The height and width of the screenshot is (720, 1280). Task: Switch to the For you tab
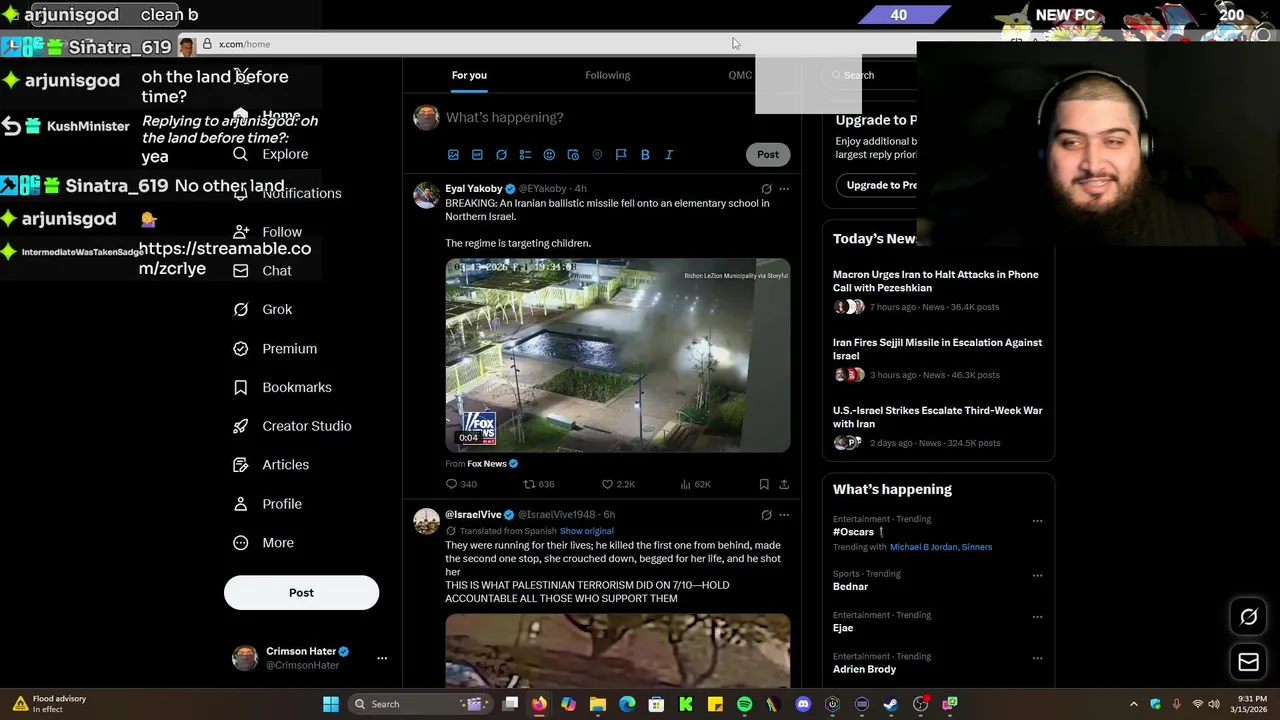pyautogui.click(x=469, y=75)
